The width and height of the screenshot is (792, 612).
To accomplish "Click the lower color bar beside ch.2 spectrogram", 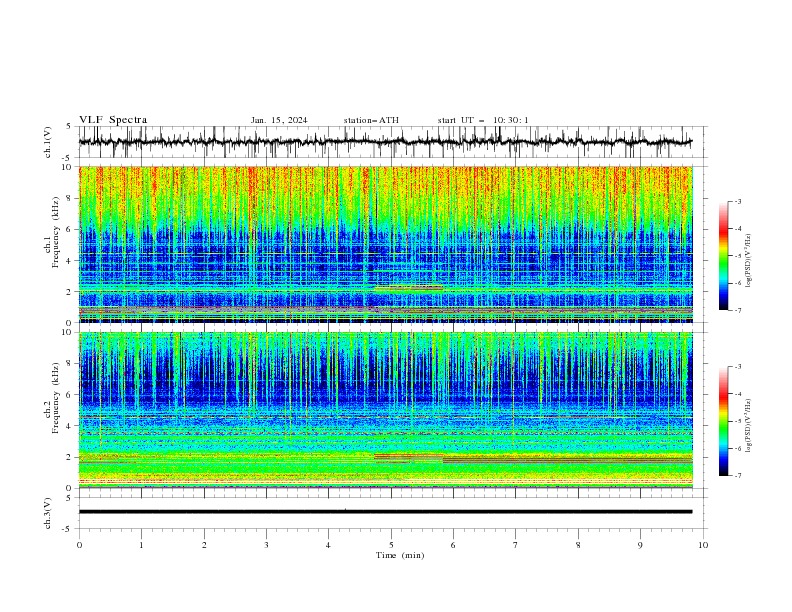I will click(x=724, y=421).
